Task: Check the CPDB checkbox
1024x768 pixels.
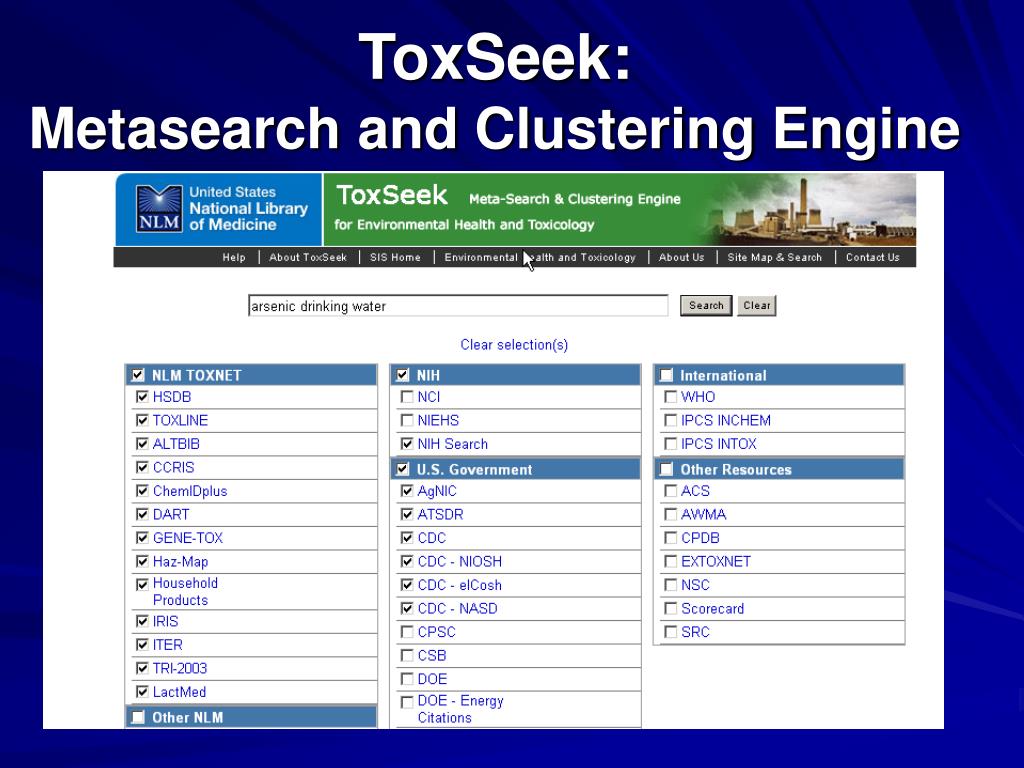Action: (x=670, y=537)
